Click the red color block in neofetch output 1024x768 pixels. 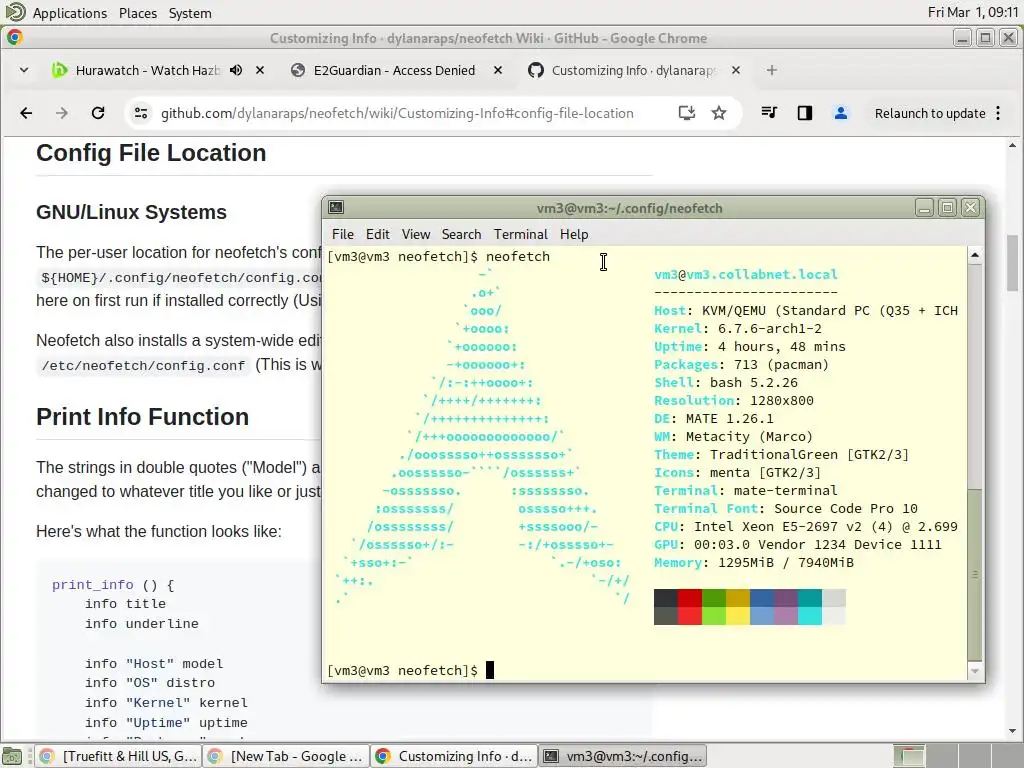tap(690, 607)
